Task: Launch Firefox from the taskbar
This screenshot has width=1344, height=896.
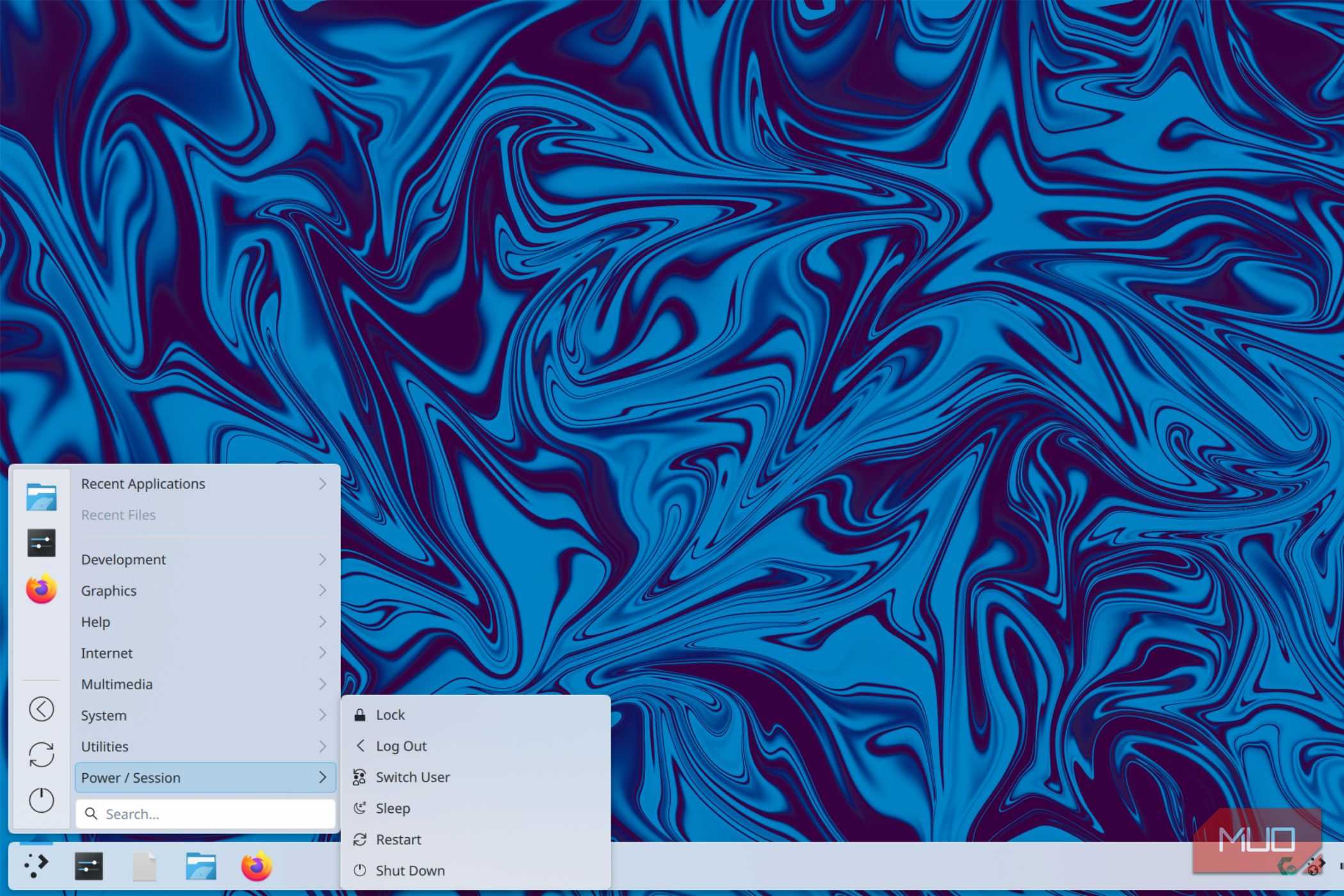Action: pyautogui.click(x=257, y=867)
